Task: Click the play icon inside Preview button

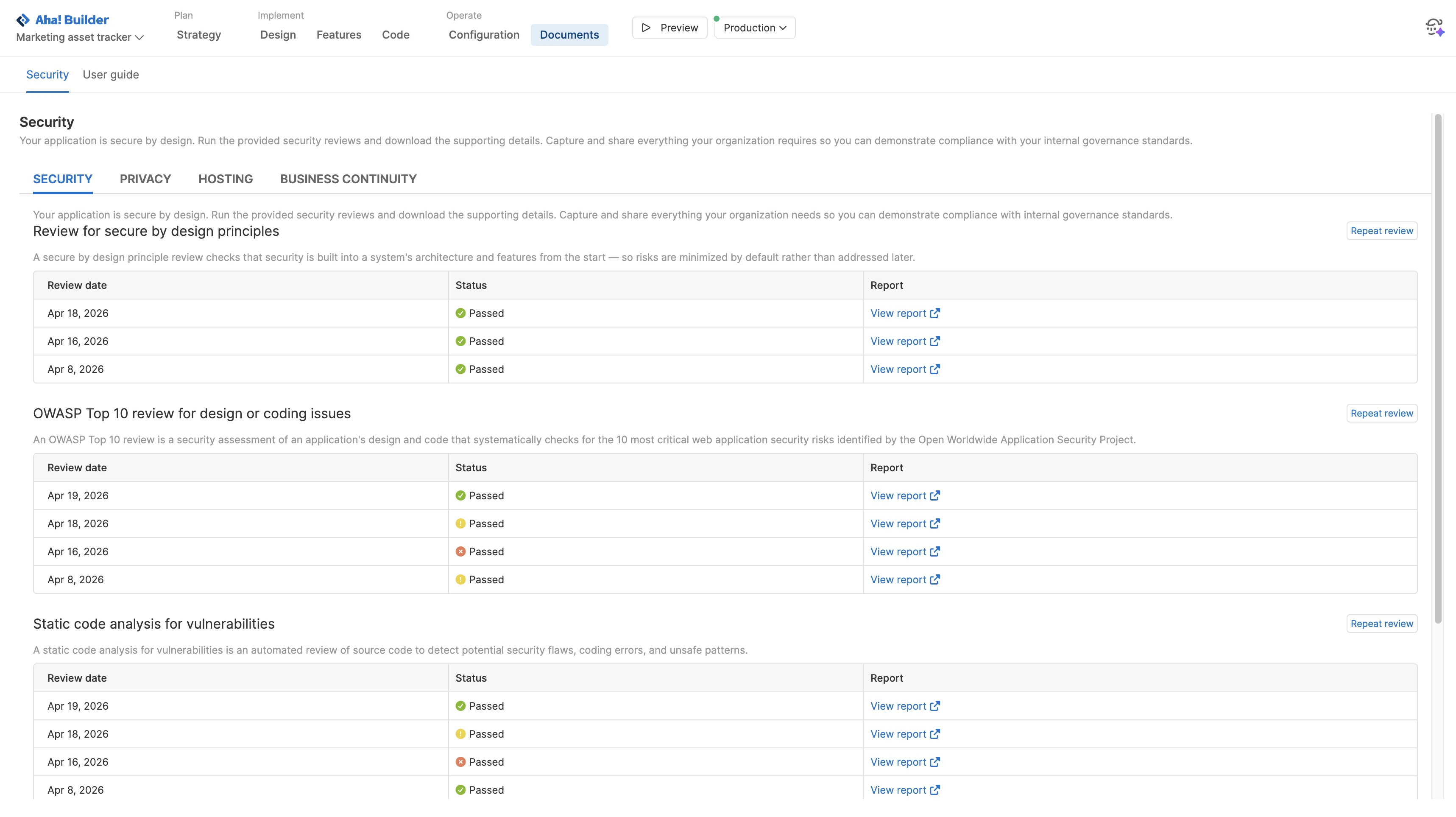Action: coord(646,27)
